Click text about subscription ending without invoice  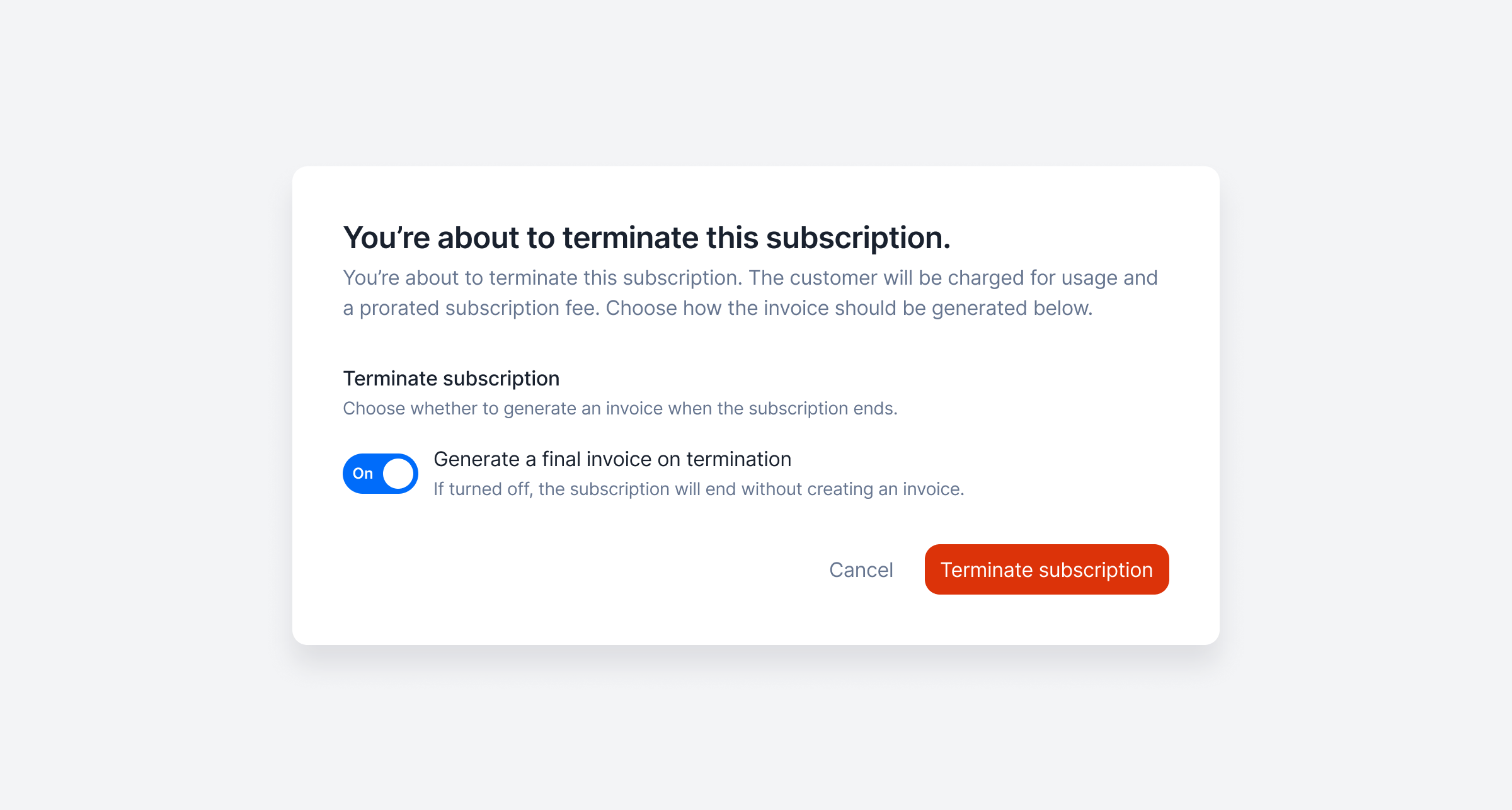coord(699,489)
